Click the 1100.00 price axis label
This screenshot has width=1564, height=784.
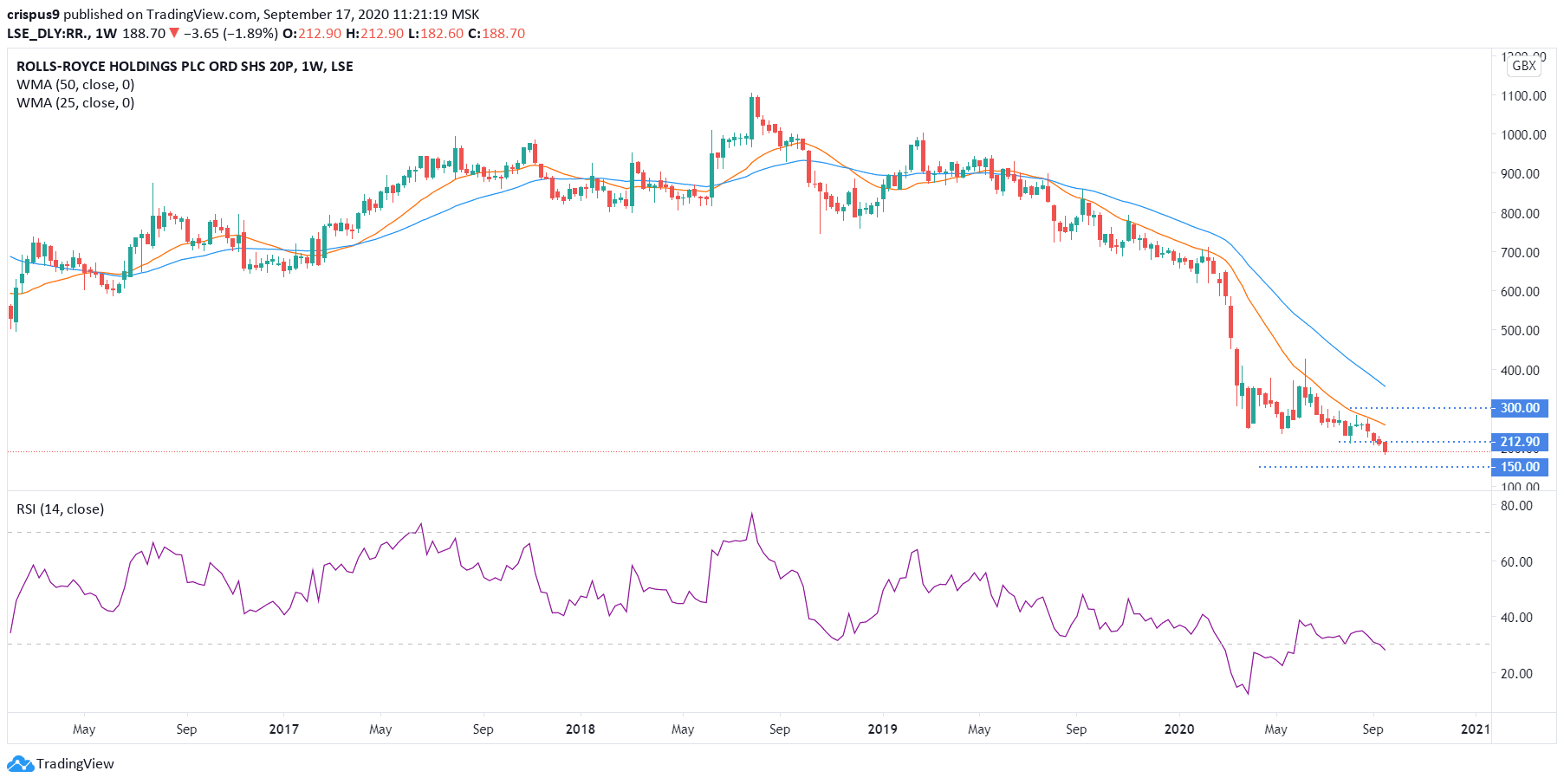pyautogui.click(x=1523, y=96)
